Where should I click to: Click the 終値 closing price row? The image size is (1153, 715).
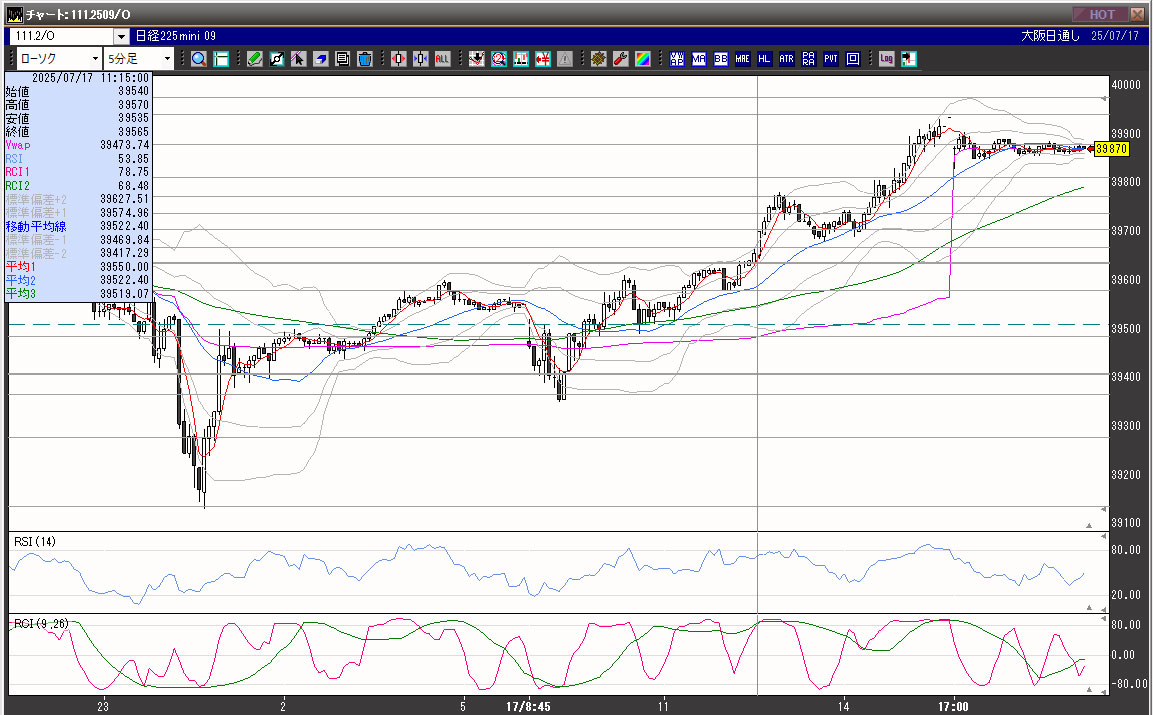point(77,132)
